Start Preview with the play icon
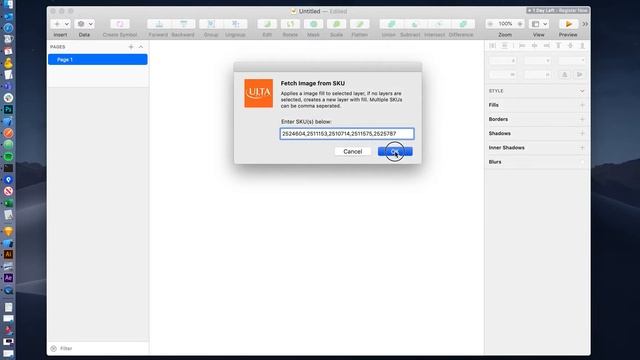Viewport: 640px width, 360px height. click(568, 24)
